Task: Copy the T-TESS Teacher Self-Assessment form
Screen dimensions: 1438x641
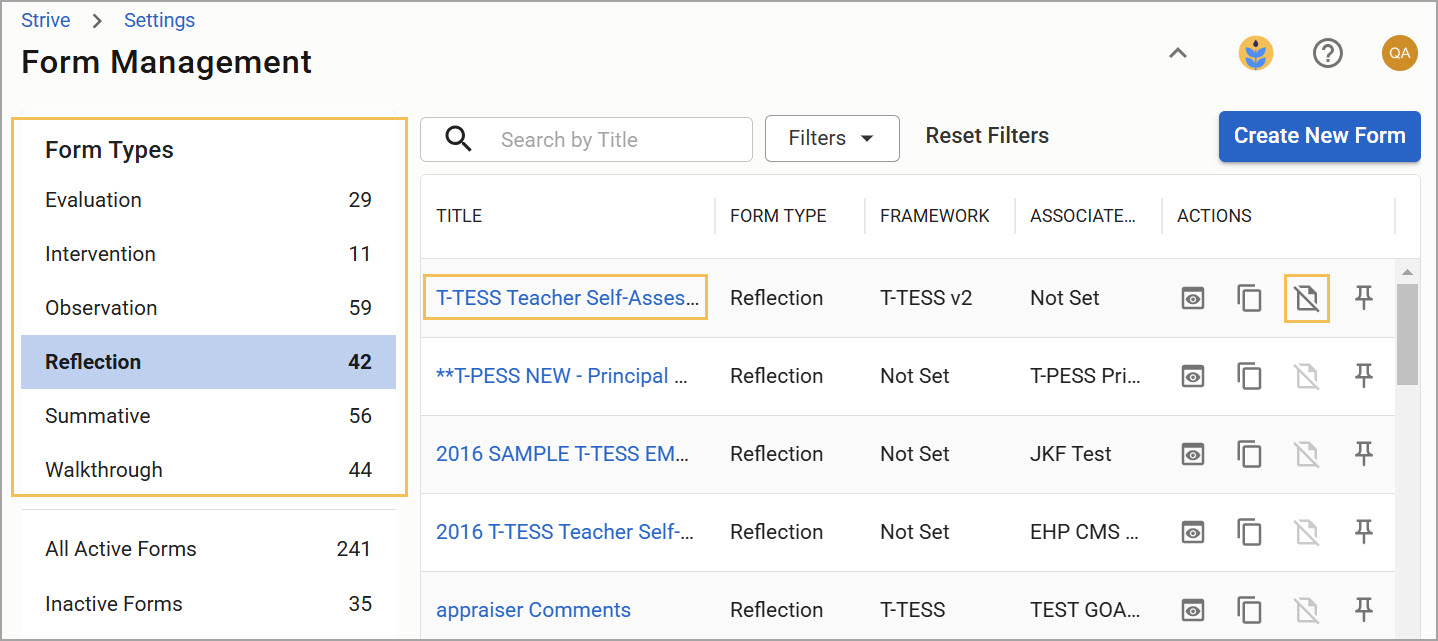Action: 1249,298
